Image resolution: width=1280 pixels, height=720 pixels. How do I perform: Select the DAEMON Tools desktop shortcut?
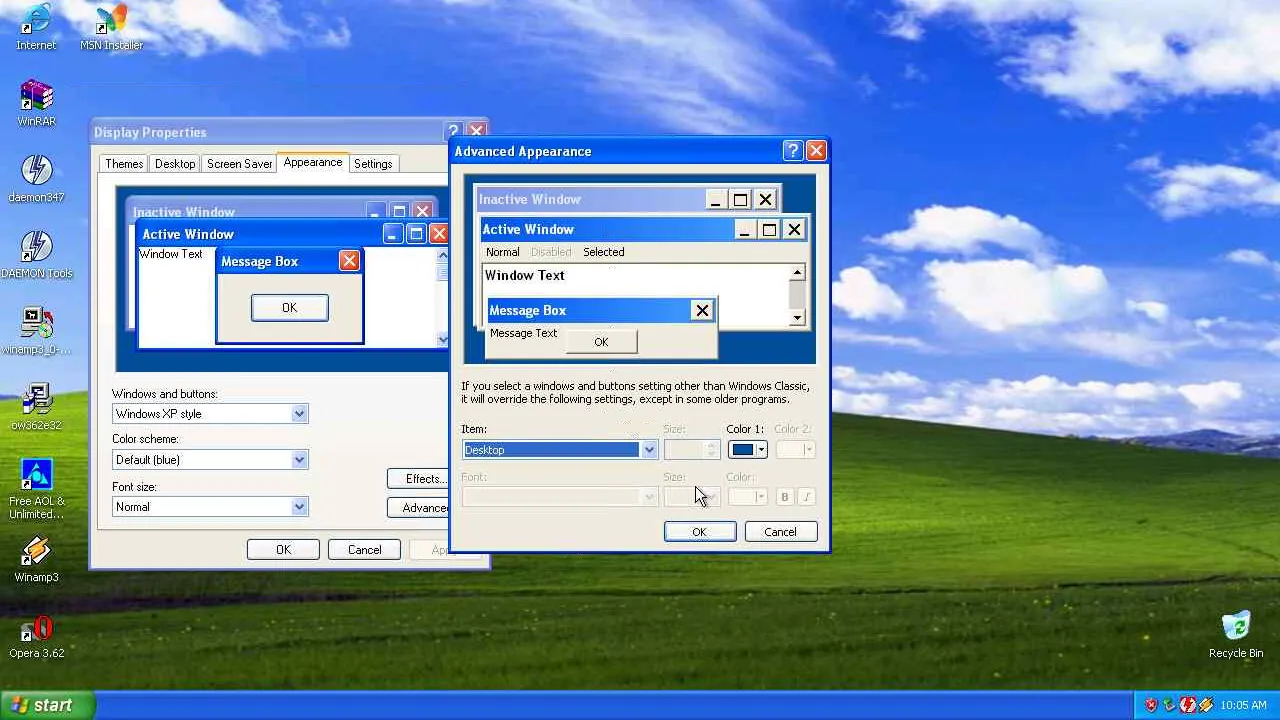click(x=36, y=255)
